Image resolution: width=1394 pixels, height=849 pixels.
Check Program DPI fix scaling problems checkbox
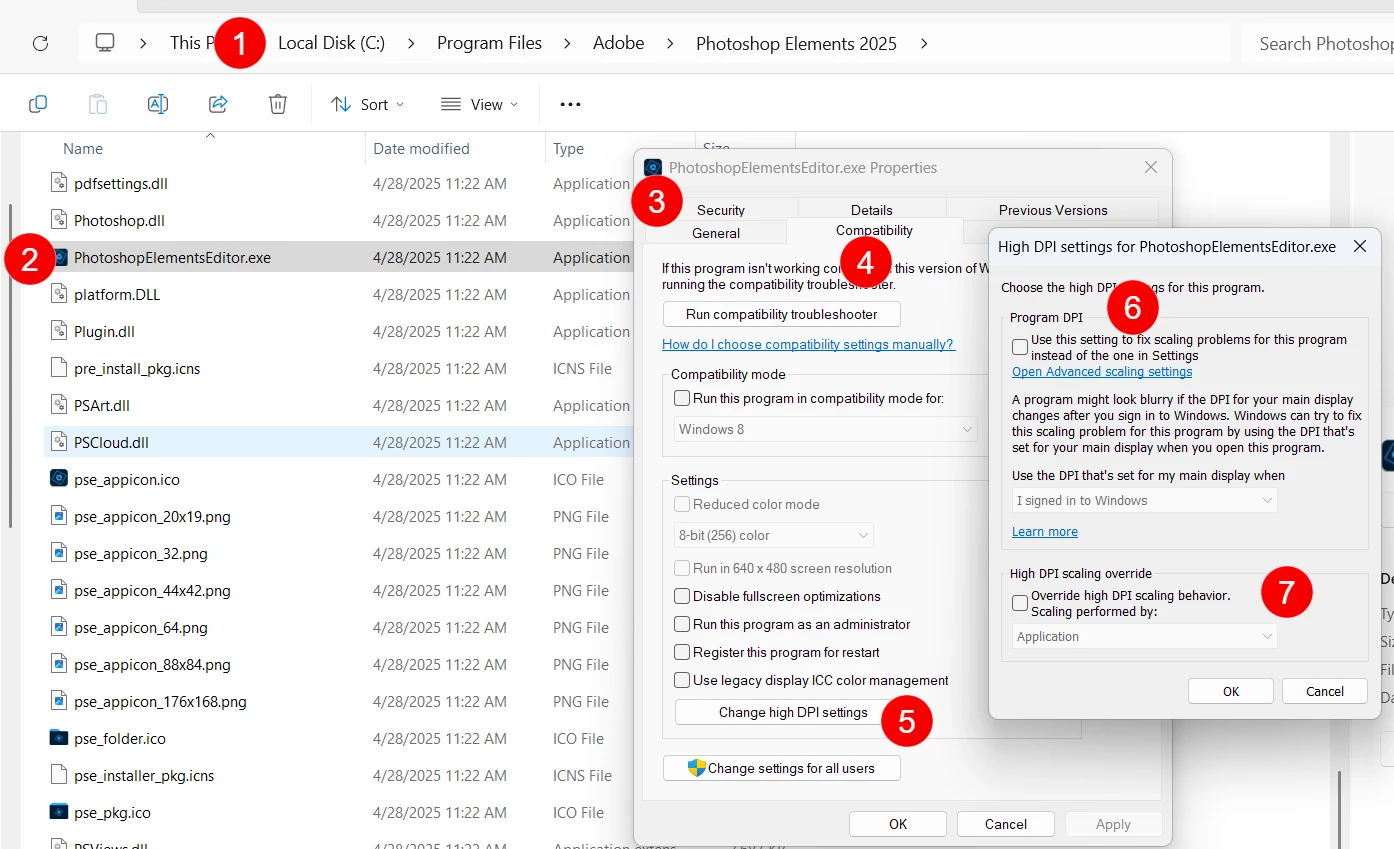coord(1020,347)
